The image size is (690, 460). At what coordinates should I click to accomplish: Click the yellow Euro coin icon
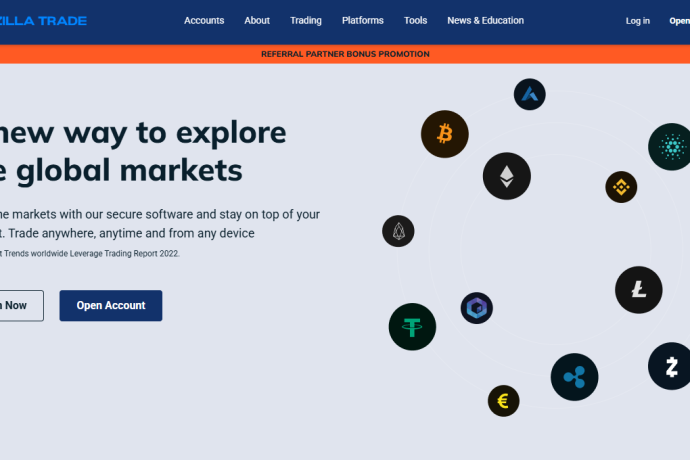(503, 401)
